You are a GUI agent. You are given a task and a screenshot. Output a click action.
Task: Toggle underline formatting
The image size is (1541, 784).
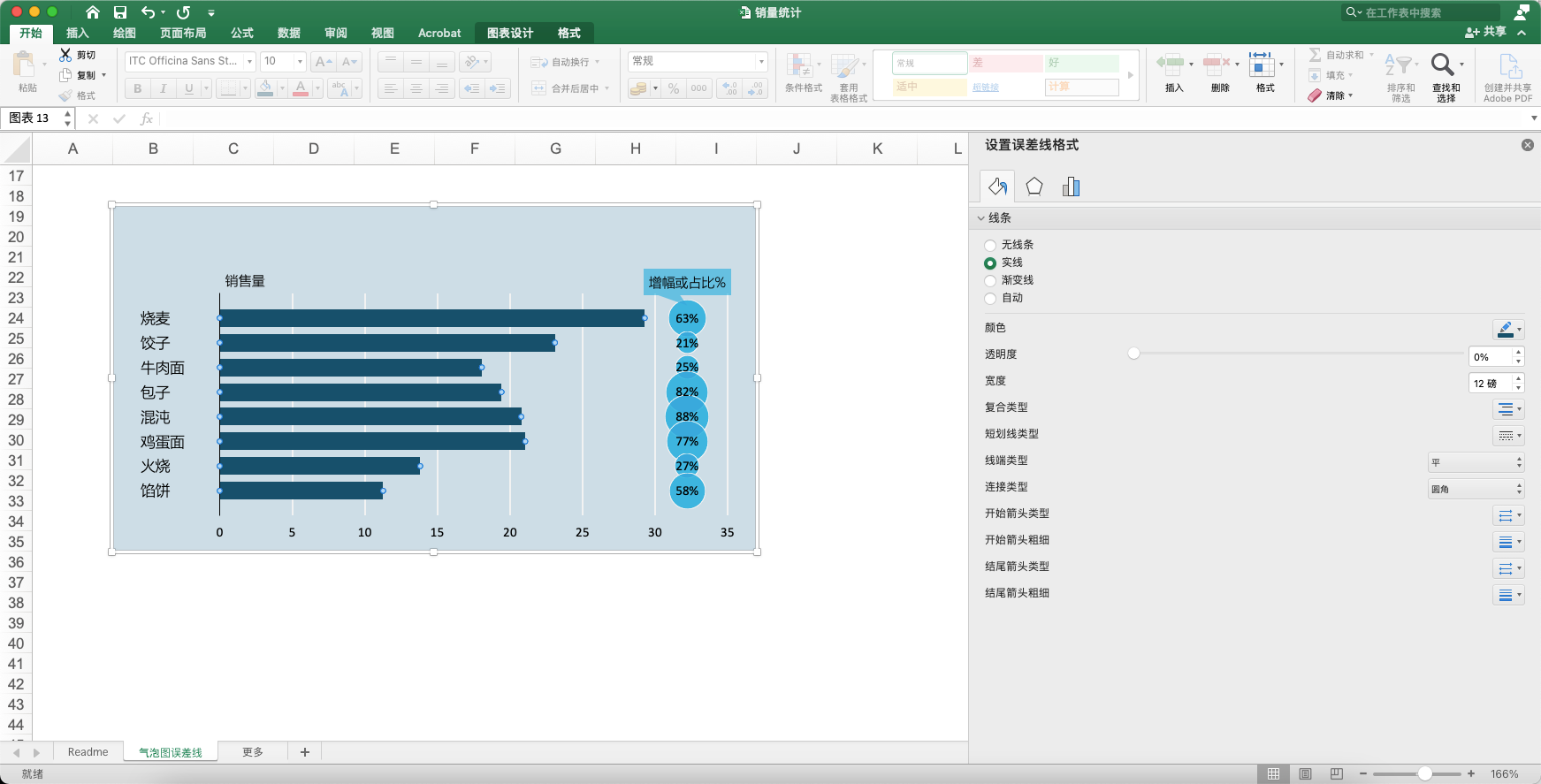[188, 88]
